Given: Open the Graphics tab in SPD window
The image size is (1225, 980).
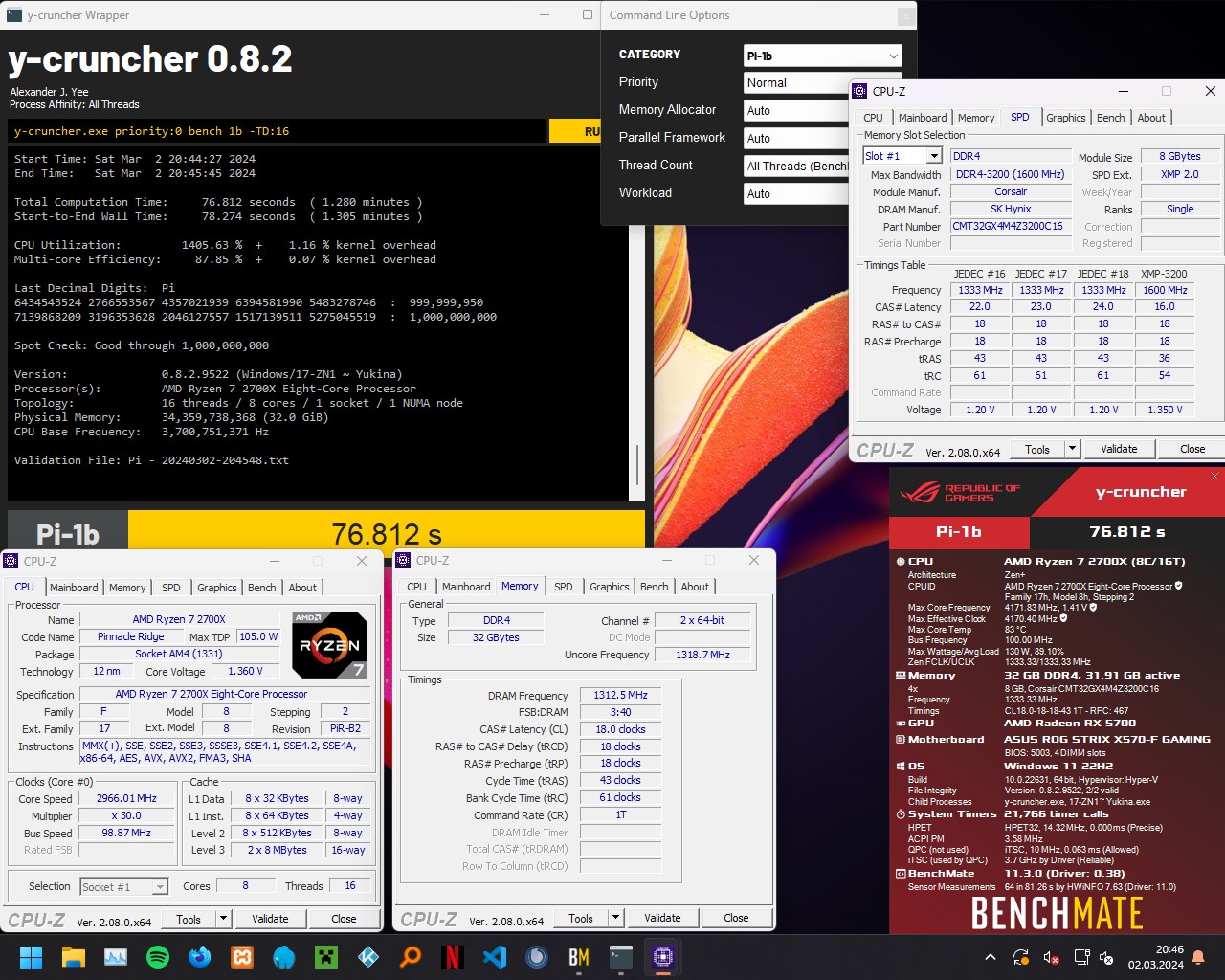Looking at the screenshot, I should click(1065, 118).
